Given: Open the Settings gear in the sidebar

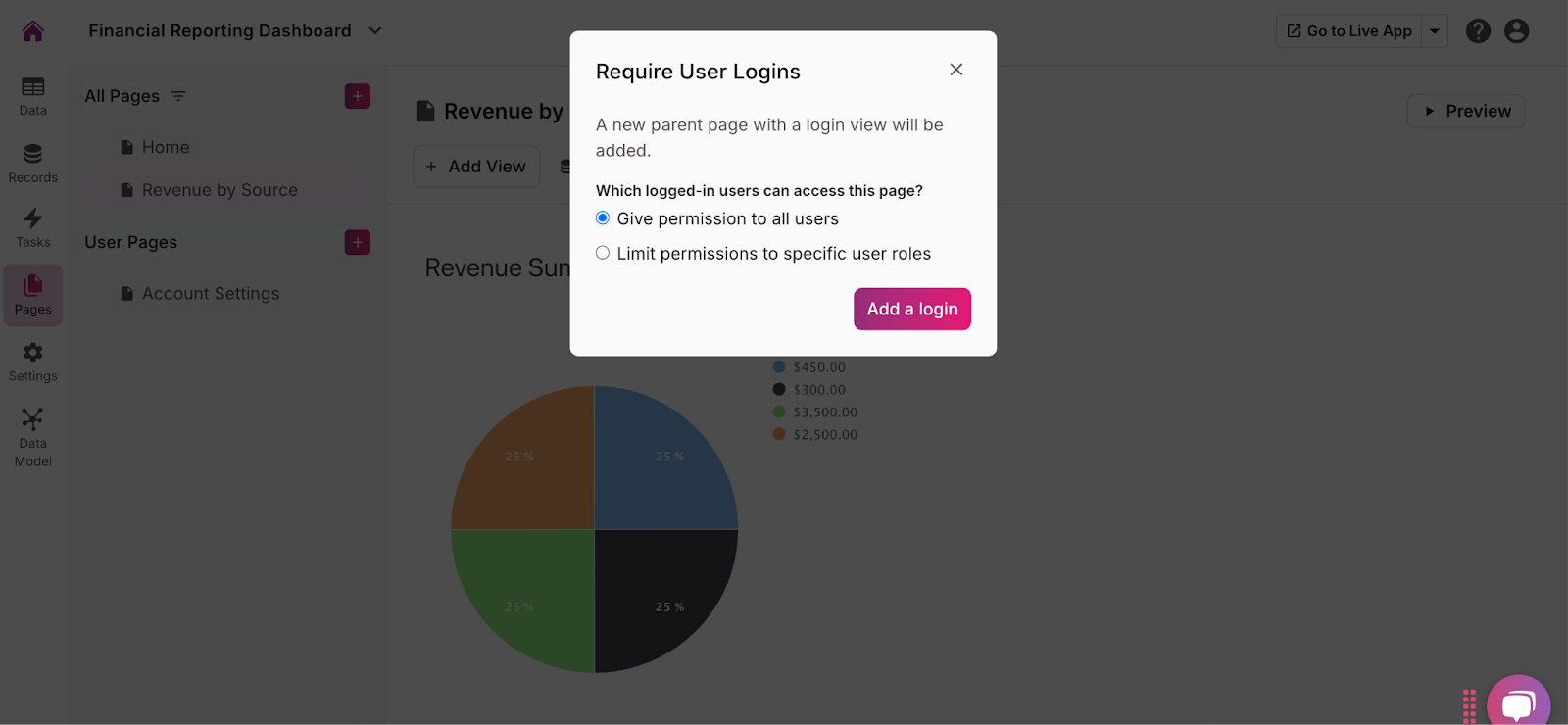Looking at the screenshot, I should click(33, 362).
